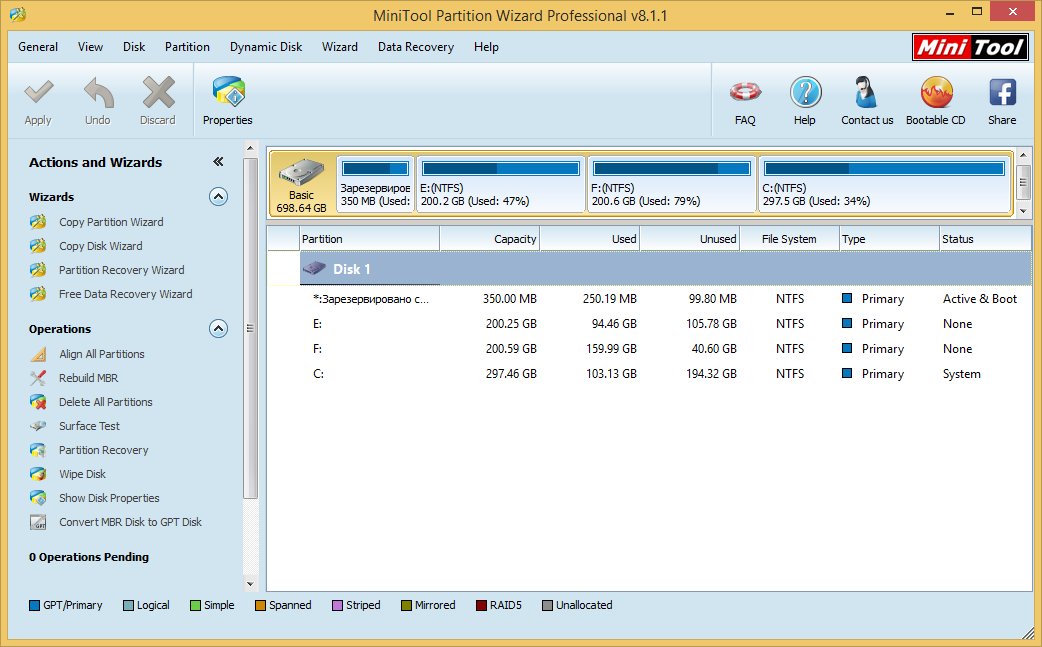Click the Rebuild MBR link
The width and height of the screenshot is (1042, 647).
pos(88,378)
